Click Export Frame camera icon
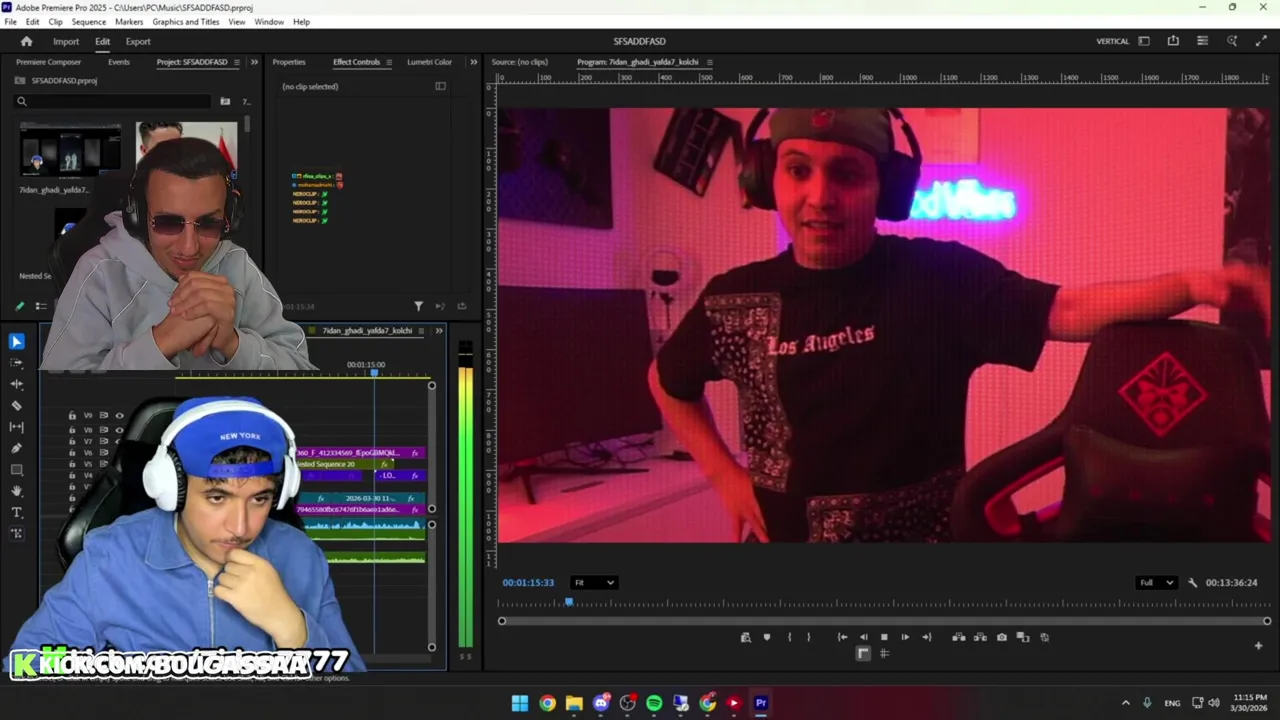This screenshot has width=1280, height=720. coord(1002,637)
